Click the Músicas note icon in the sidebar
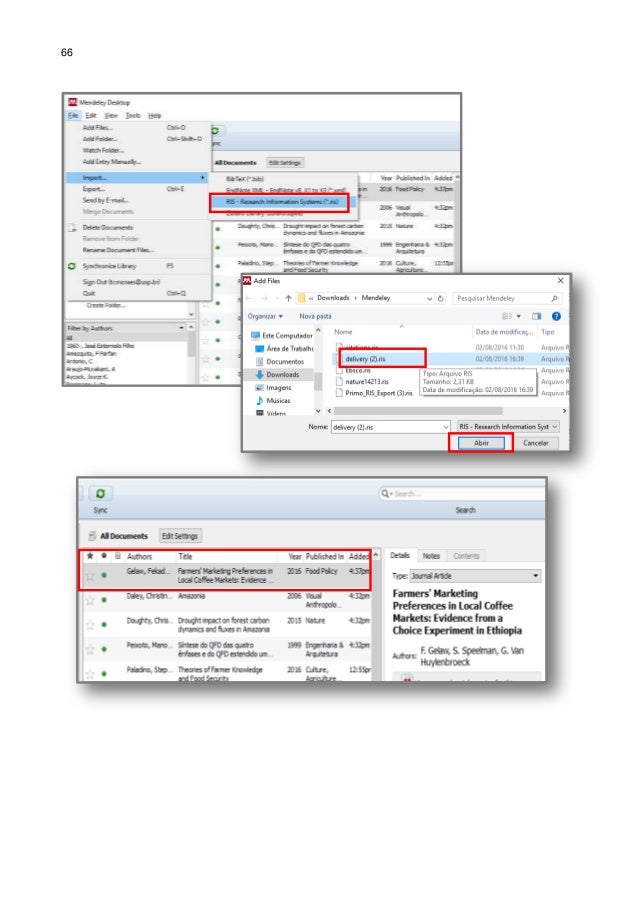The height and width of the screenshot is (903, 638). [x=260, y=400]
